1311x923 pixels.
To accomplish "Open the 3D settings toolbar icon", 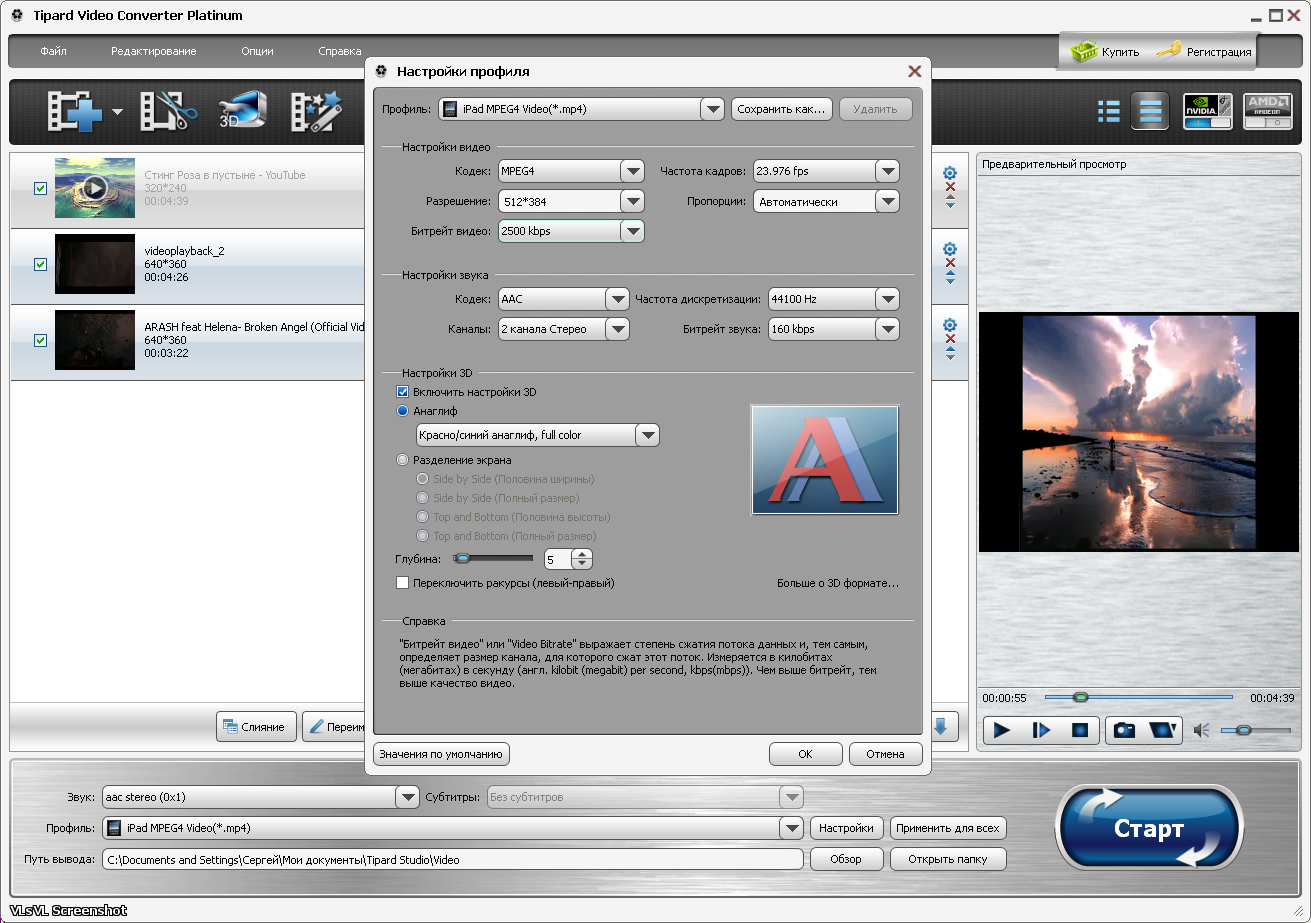I will (244, 112).
